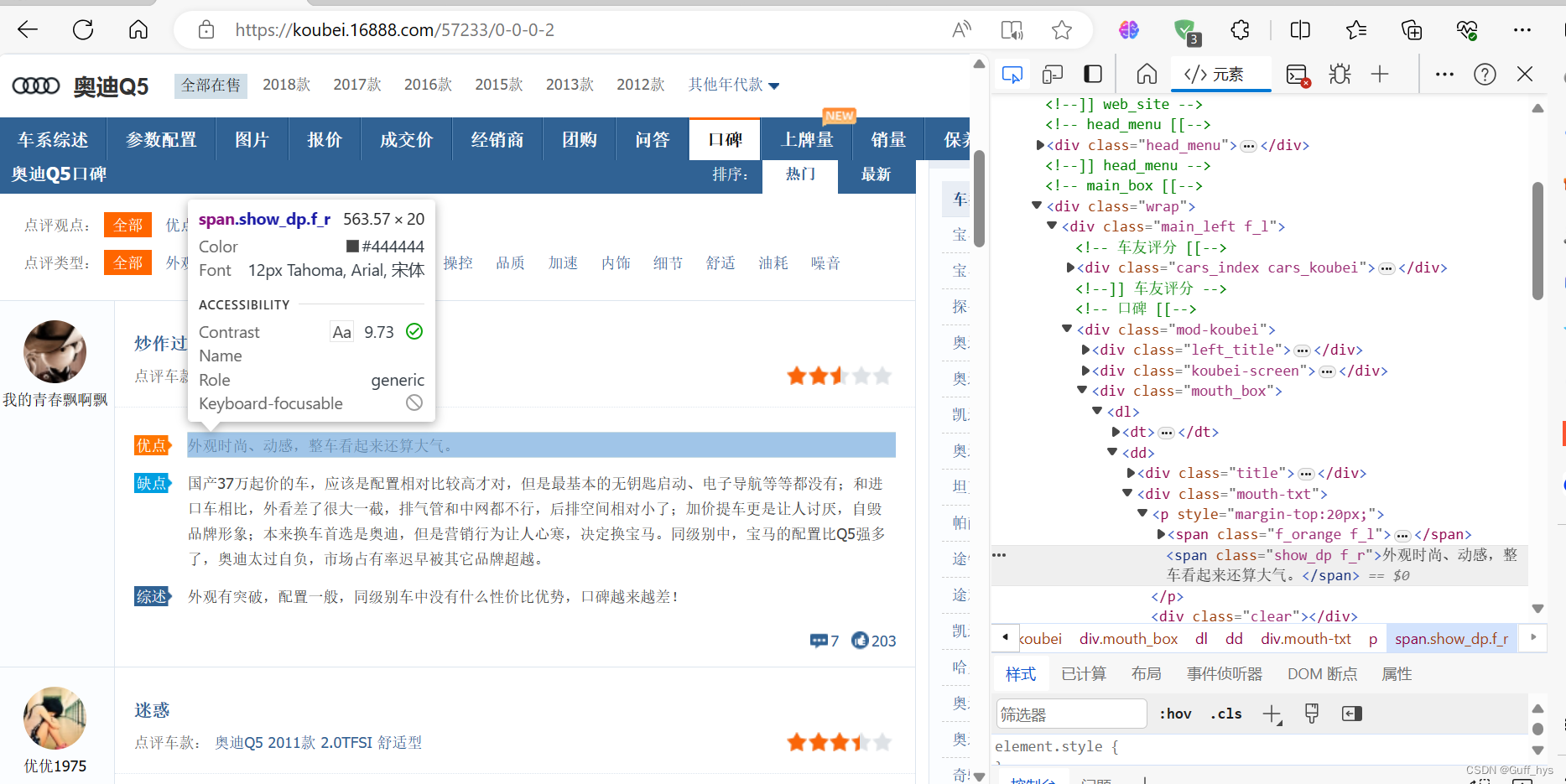Toggle DevTools inspect element picker
This screenshot has height=784, width=1566.
pos(1012,75)
